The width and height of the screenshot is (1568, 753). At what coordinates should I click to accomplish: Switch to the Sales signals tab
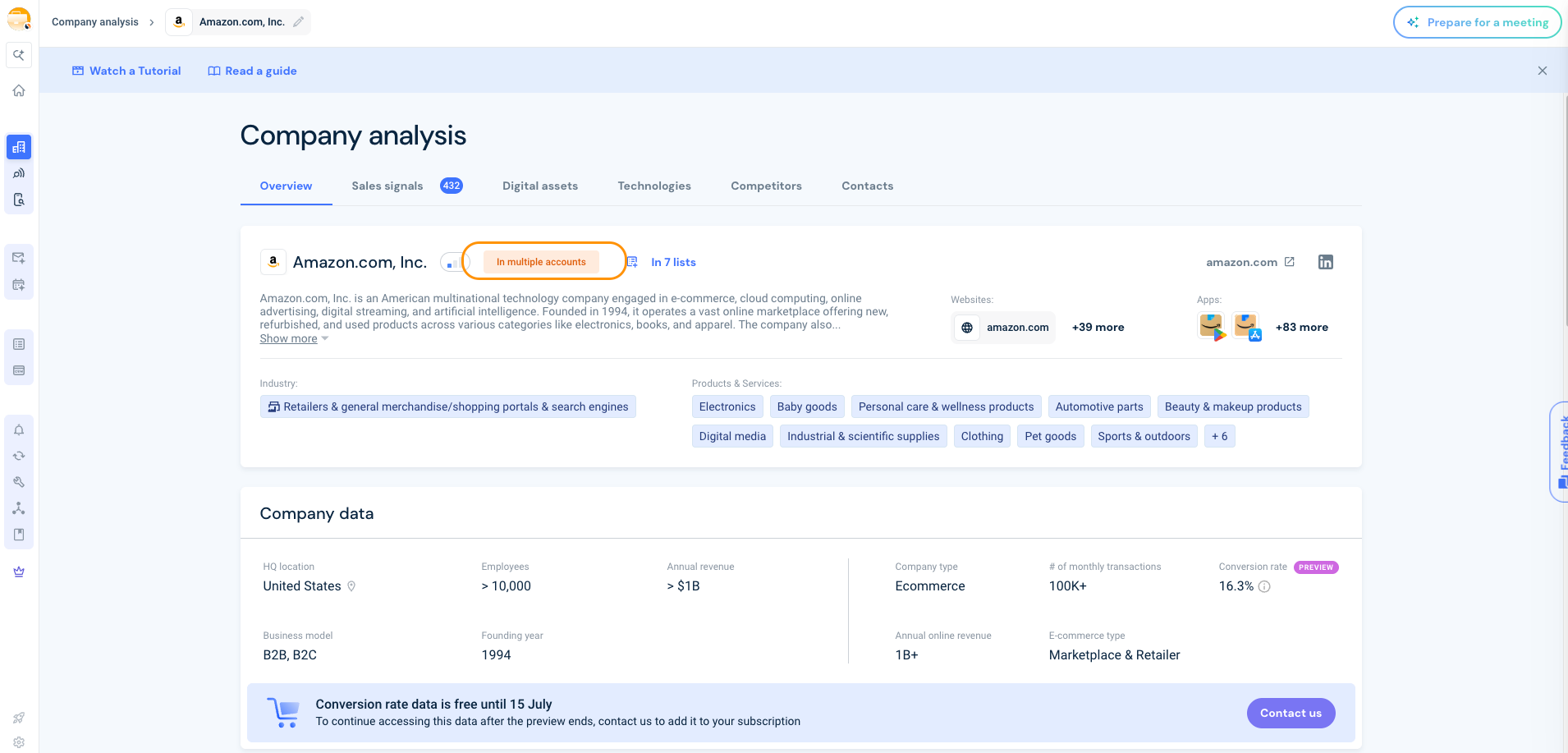point(407,186)
